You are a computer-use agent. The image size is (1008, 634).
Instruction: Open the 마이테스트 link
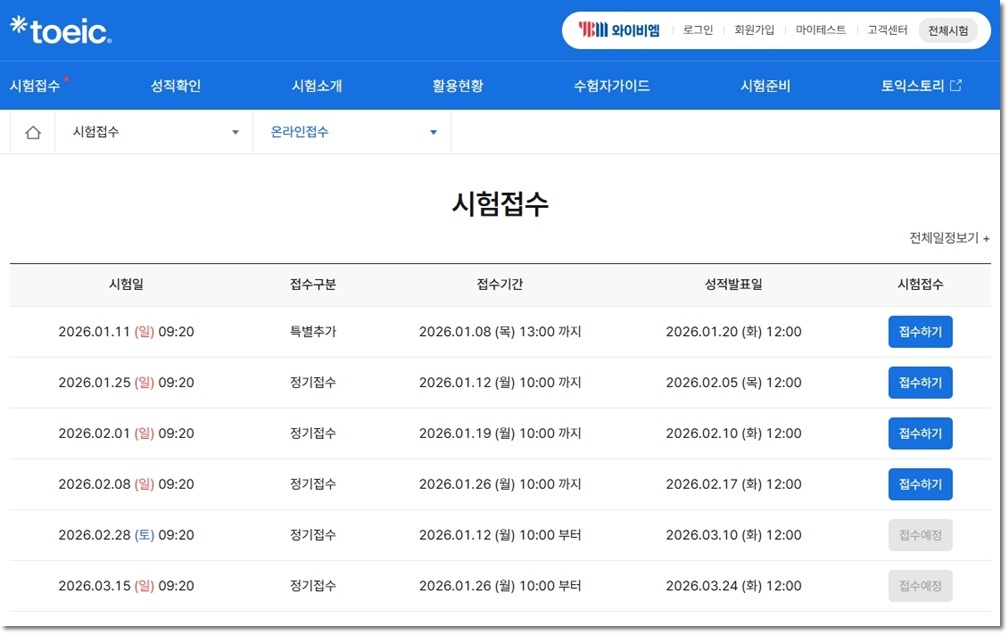coord(820,30)
